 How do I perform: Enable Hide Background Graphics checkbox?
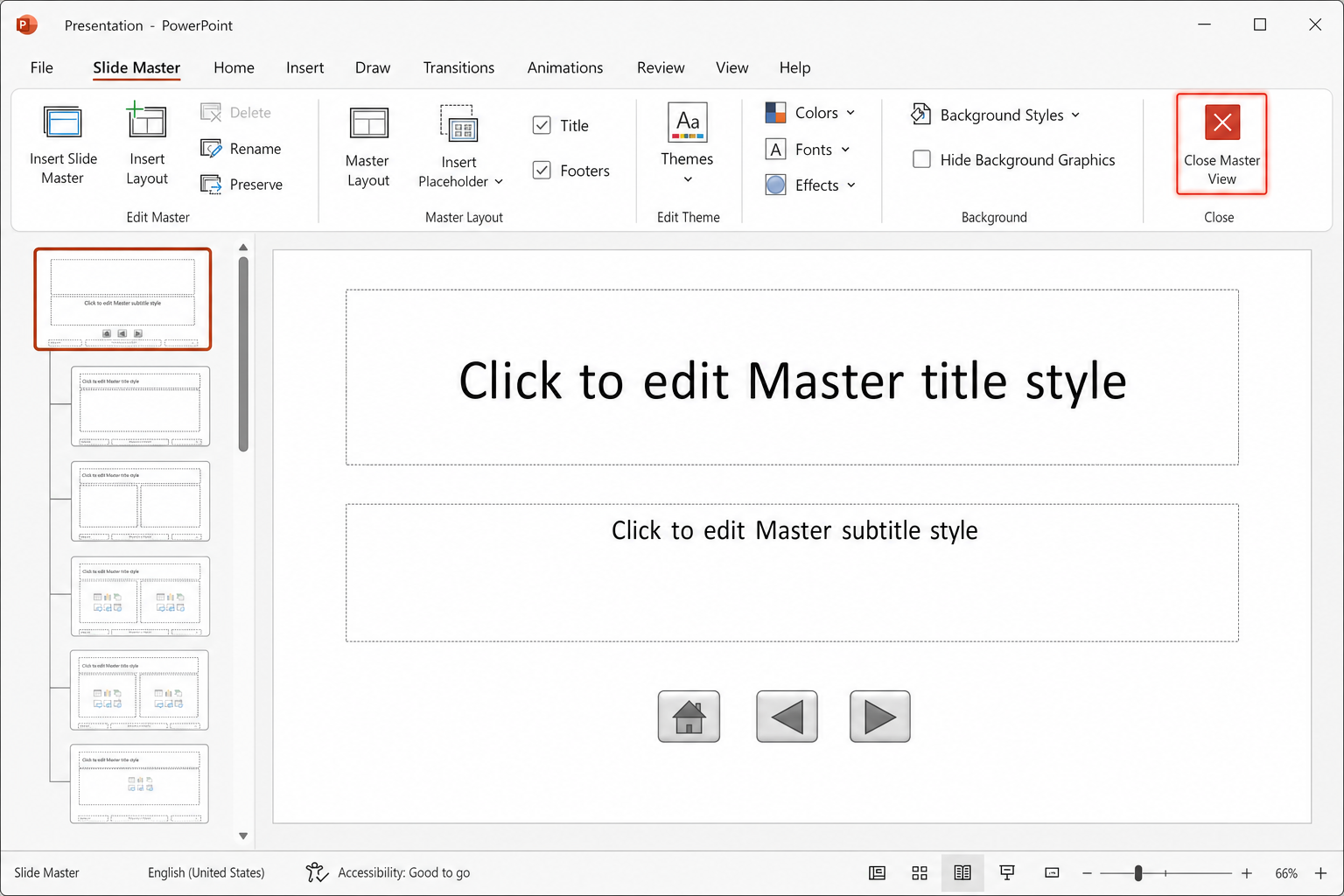(x=921, y=159)
